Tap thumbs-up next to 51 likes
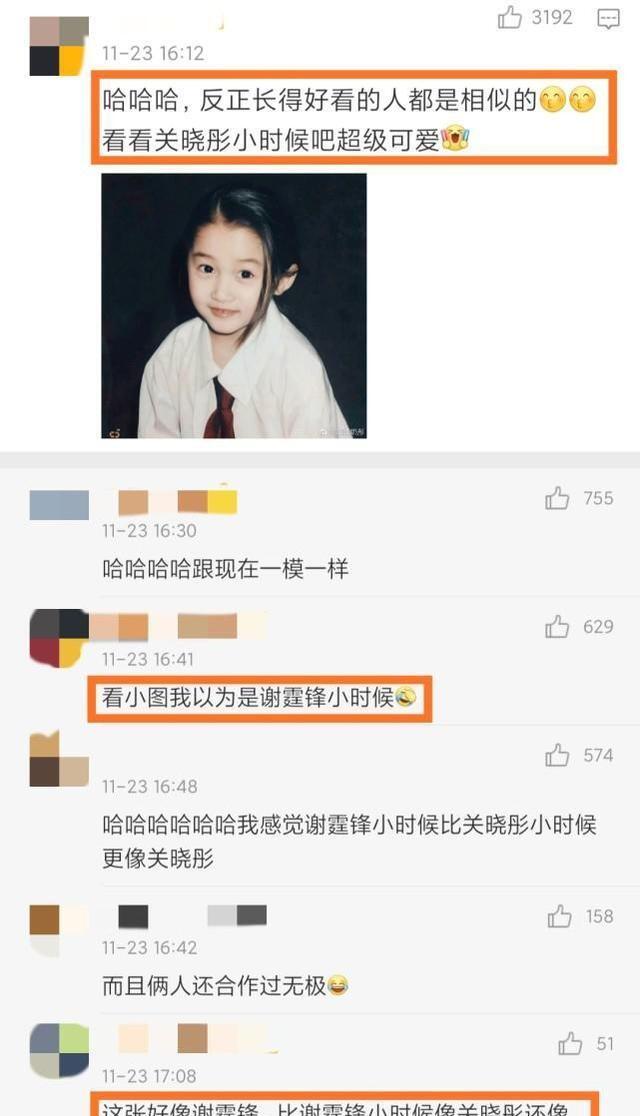This screenshot has width=640, height=1116. (x=570, y=1044)
